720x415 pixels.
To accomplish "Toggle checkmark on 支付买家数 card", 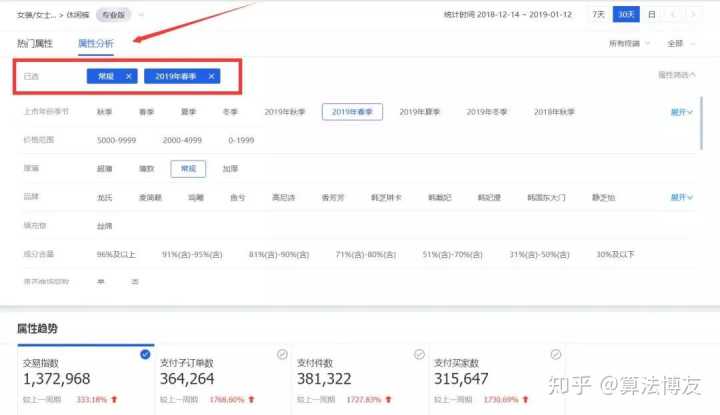I will point(556,354).
